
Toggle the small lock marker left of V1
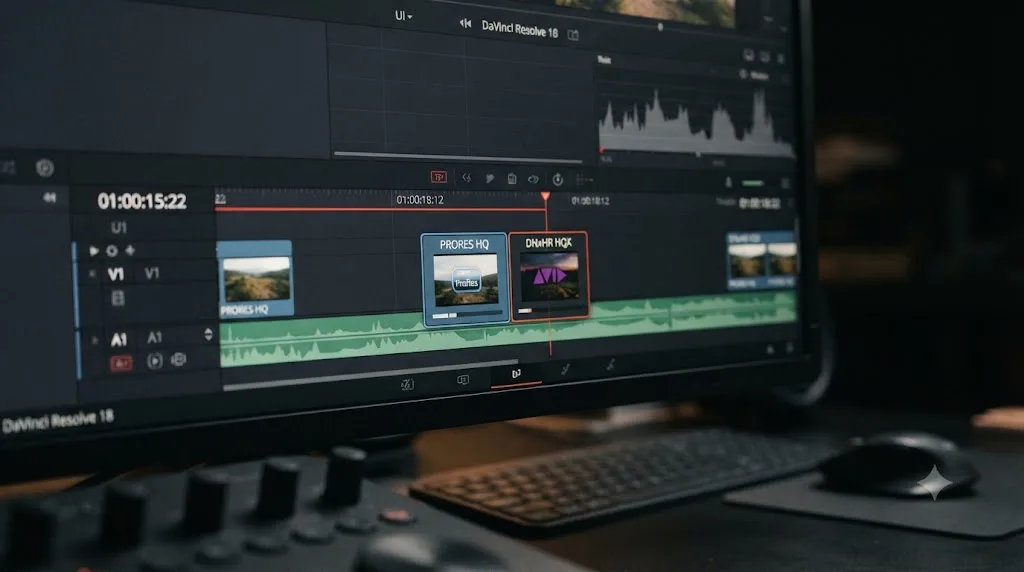click(92, 274)
